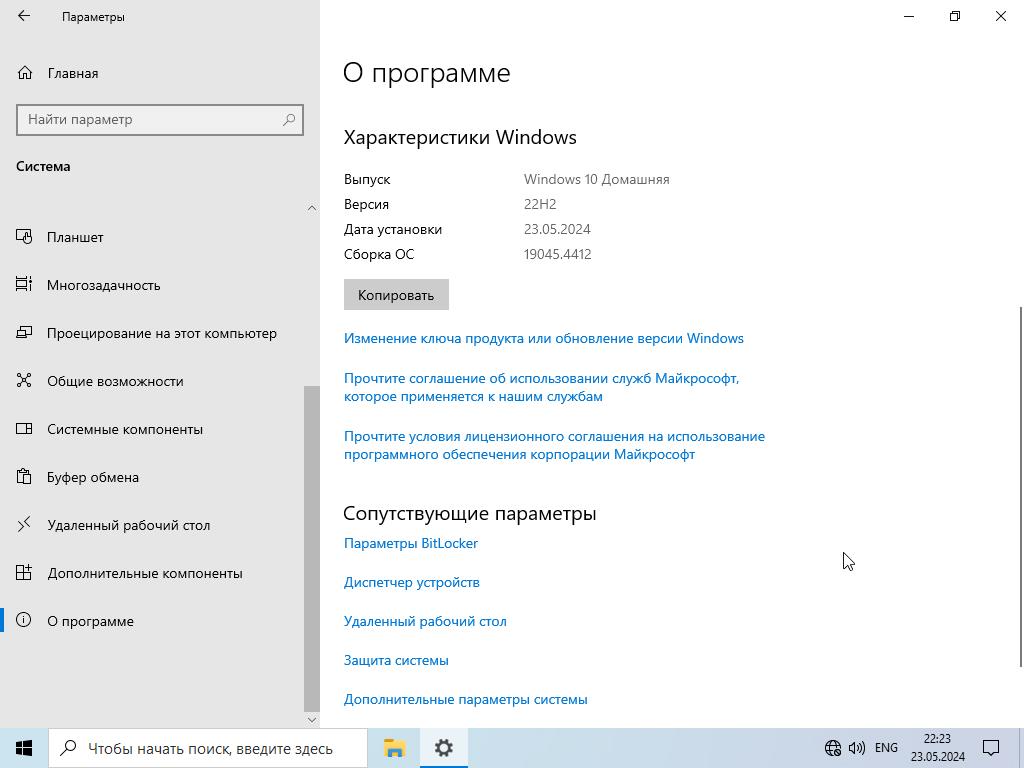Open Буфер обмена settings
The image size is (1024, 768).
click(x=92, y=477)
